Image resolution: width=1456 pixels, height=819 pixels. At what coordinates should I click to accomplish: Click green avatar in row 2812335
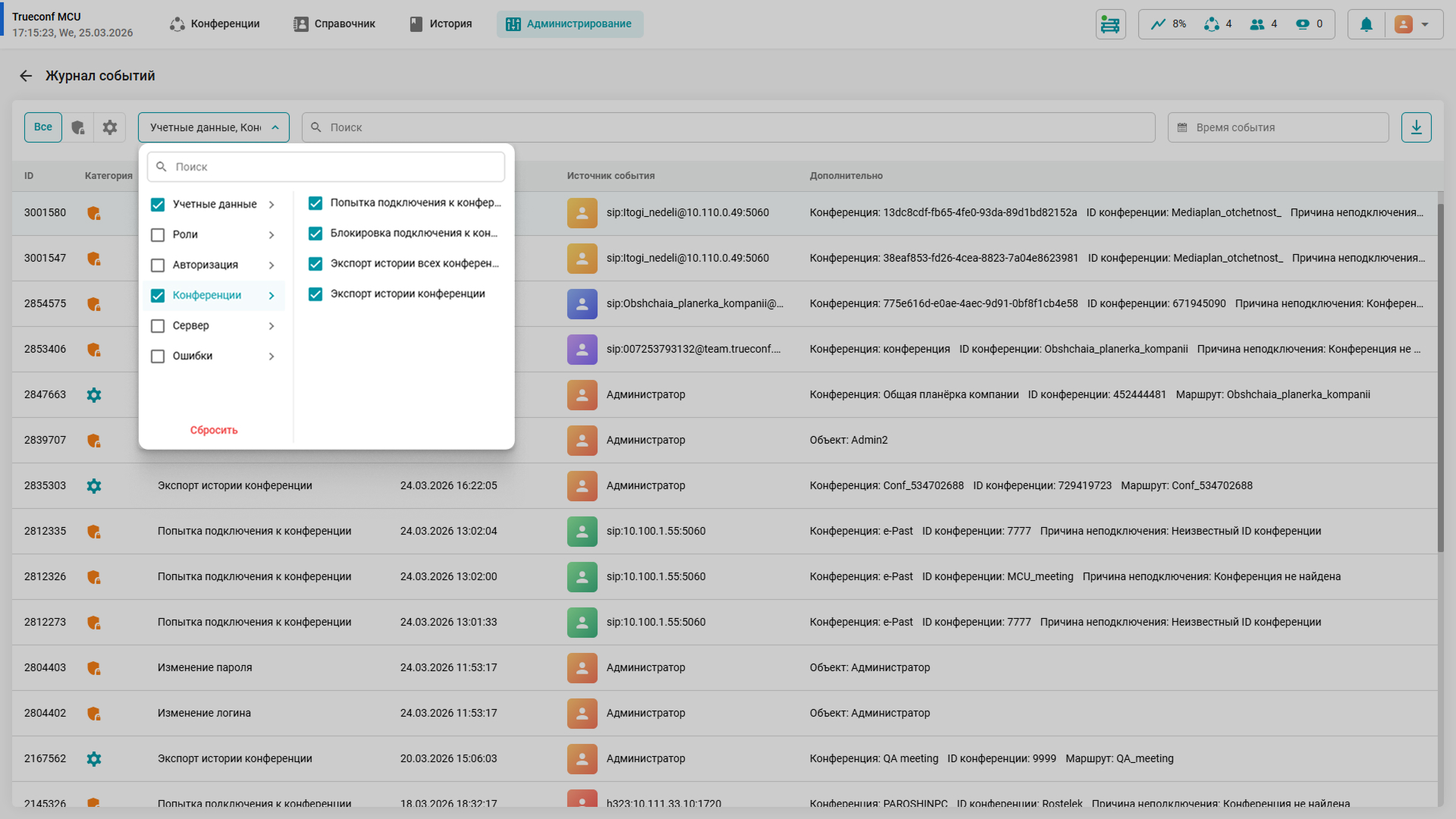582,532
